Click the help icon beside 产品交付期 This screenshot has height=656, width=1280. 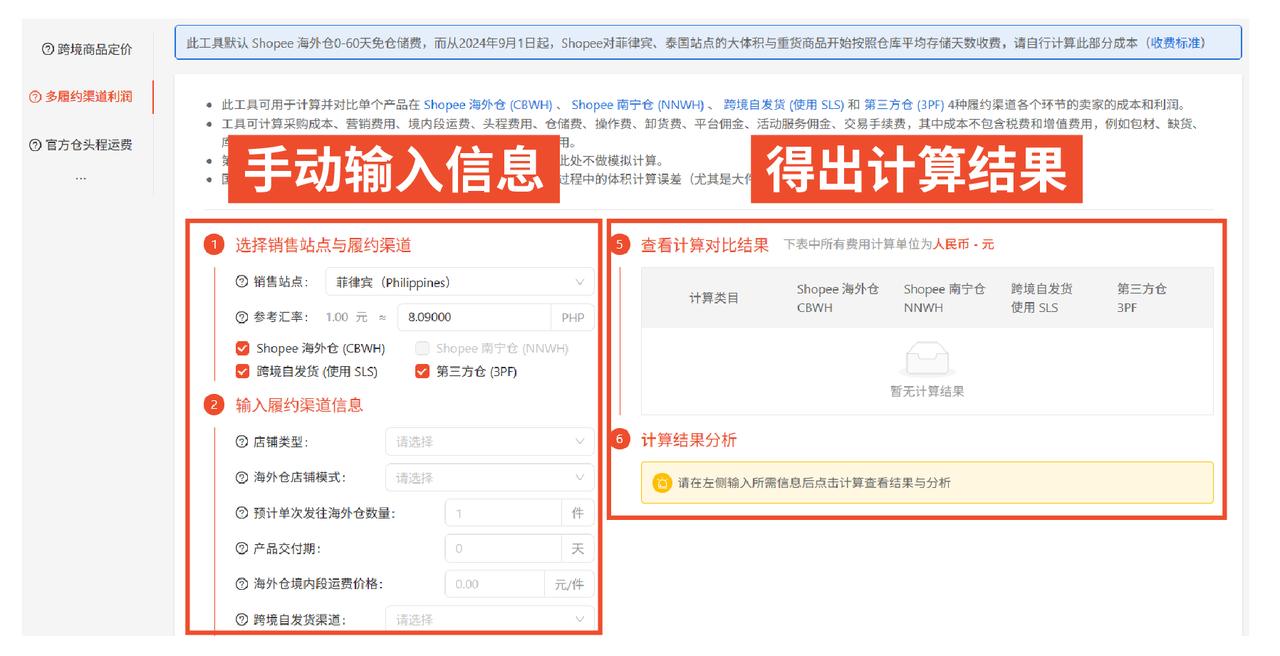[x=241, y=548]
